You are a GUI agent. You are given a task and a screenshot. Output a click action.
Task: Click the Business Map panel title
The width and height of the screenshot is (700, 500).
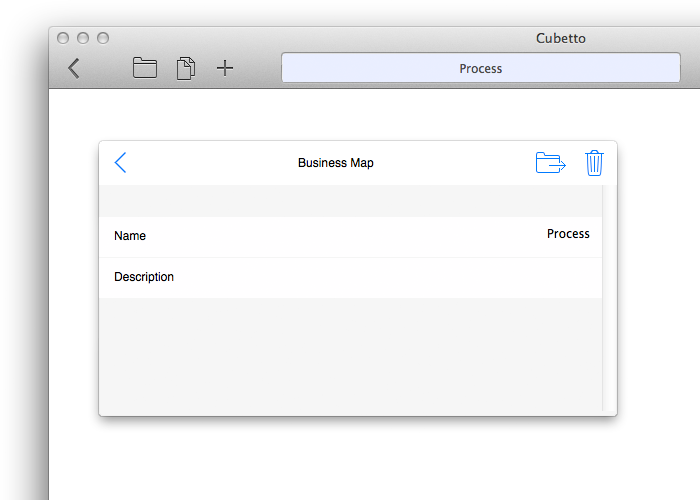click(336, 163)
